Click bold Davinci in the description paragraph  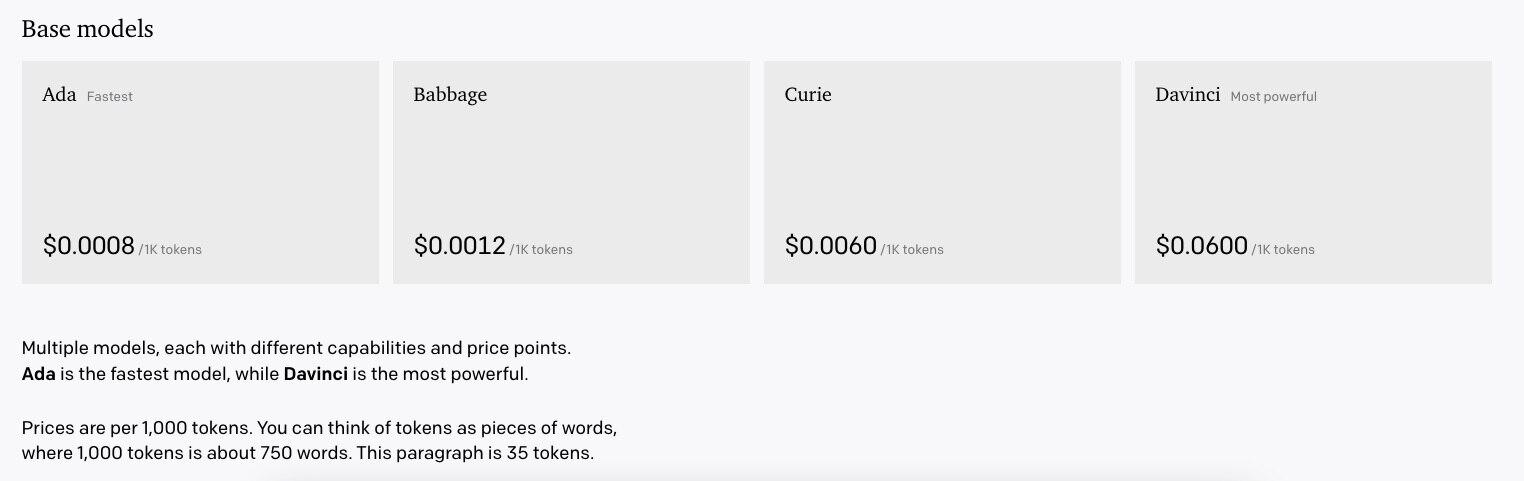tap(316, 375)
